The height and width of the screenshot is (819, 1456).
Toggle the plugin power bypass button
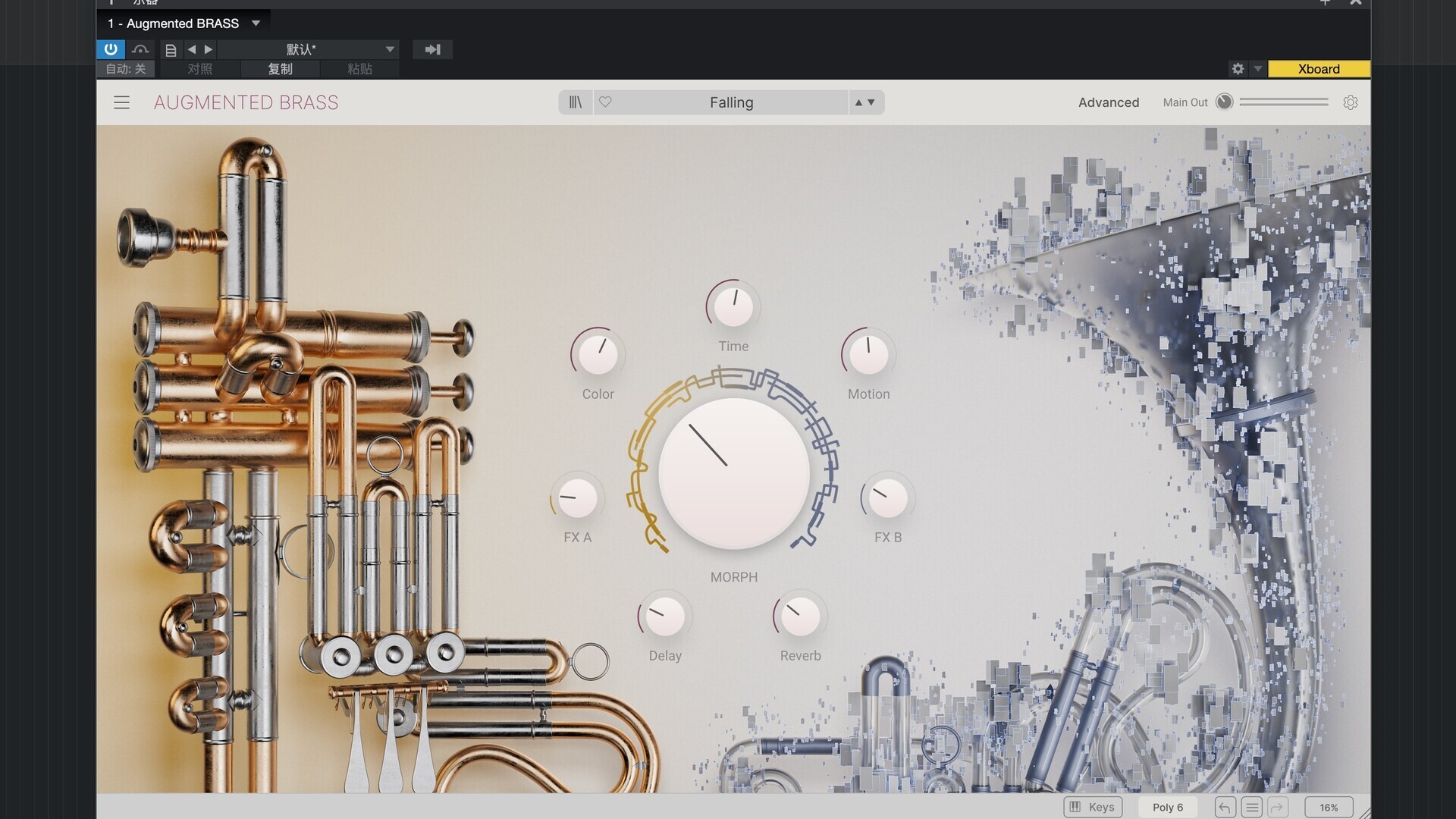tap(111, 49)
